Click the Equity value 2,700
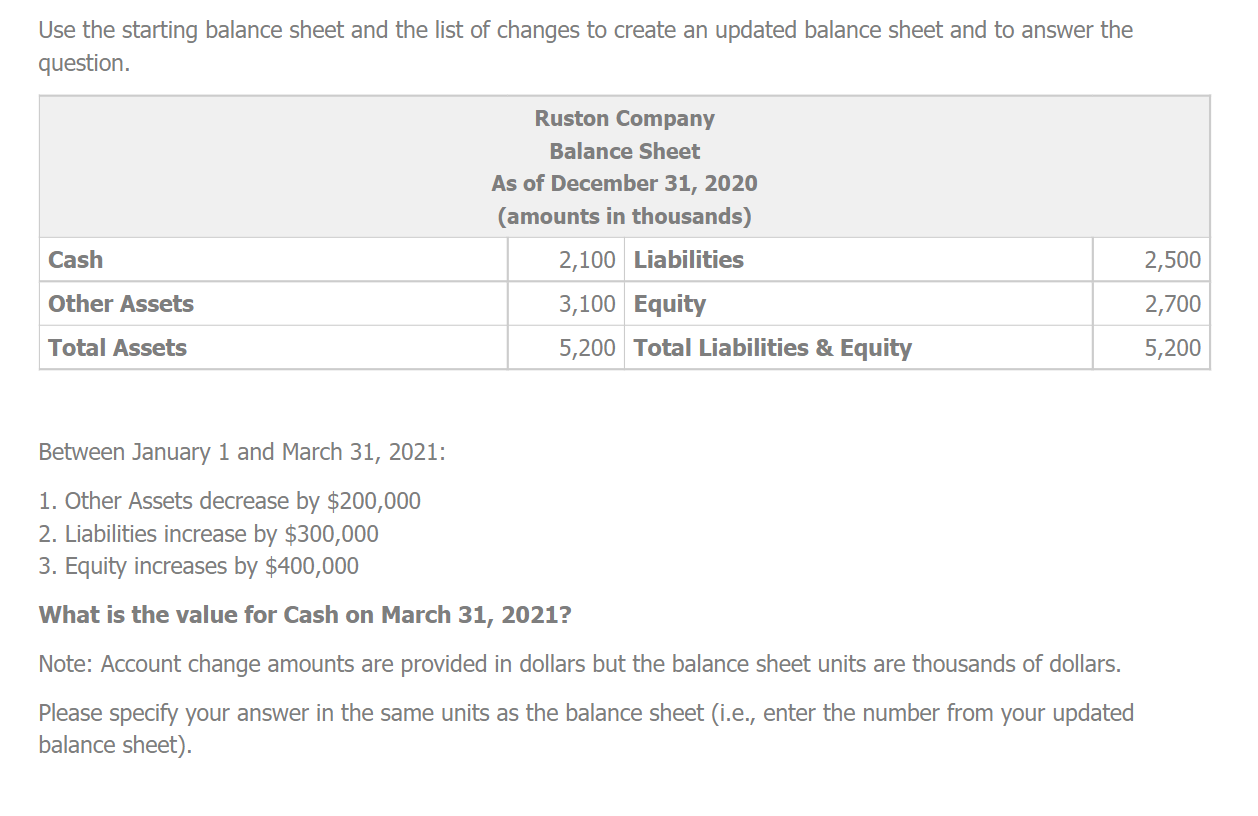Screen dimensions: 1258x816 1172,304
